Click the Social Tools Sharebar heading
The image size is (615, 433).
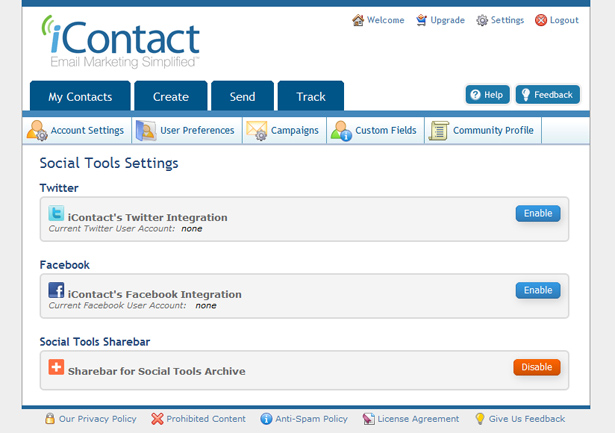click(95, 342)
